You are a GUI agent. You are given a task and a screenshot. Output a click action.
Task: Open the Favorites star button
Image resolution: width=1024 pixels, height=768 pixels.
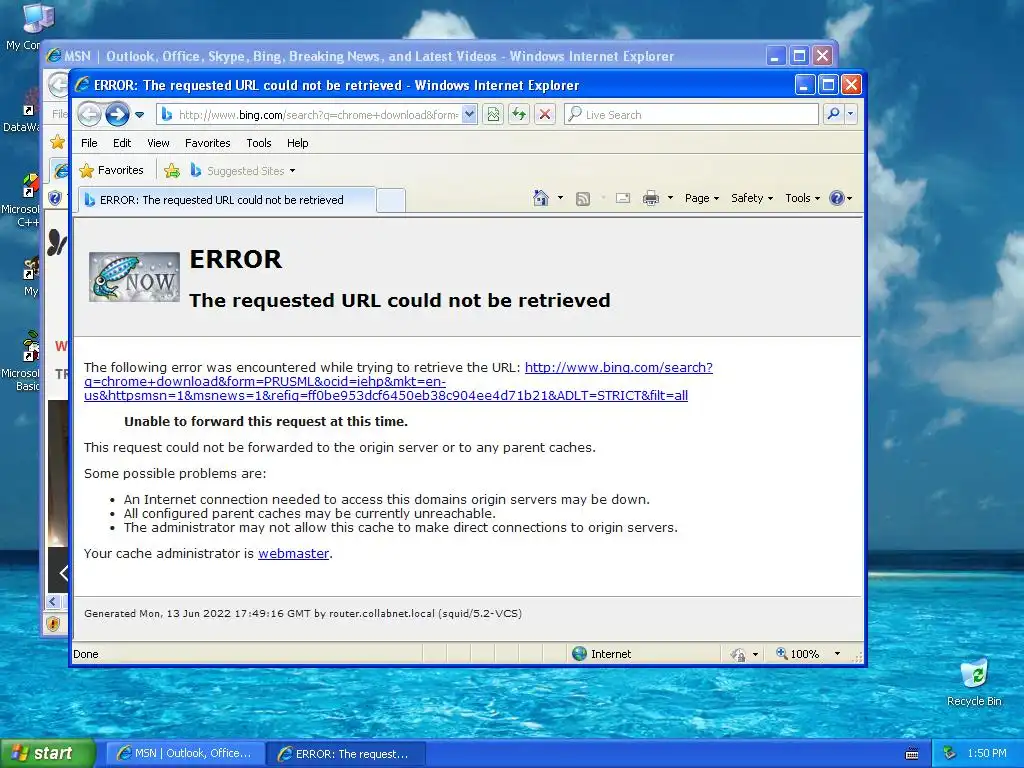coord(111,170)
